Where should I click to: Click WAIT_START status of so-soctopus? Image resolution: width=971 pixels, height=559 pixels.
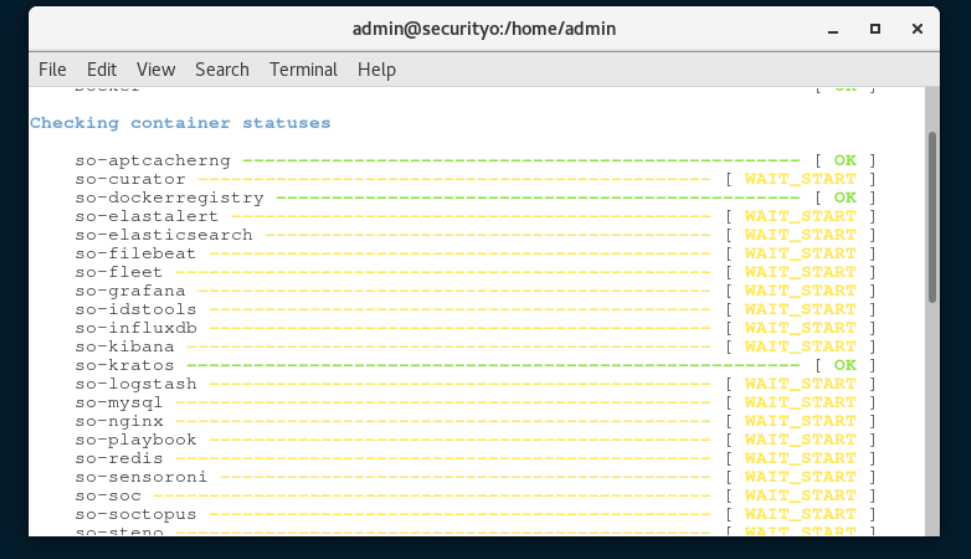[x=800, y=513]
